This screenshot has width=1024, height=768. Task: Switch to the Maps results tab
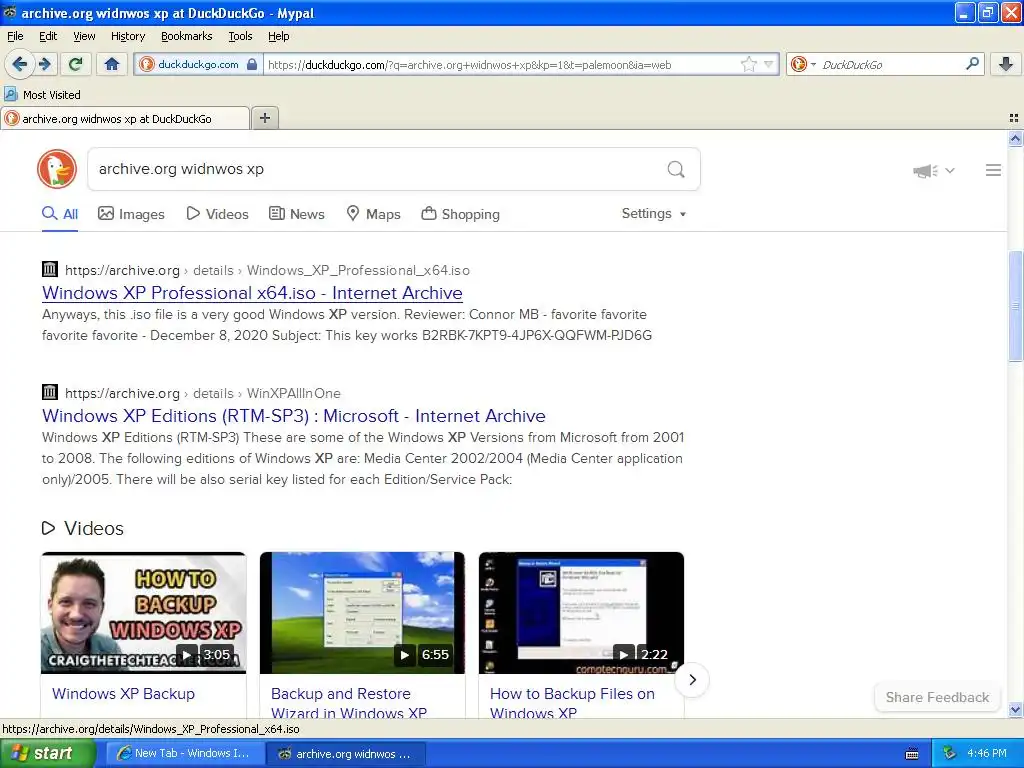[373, 214]
